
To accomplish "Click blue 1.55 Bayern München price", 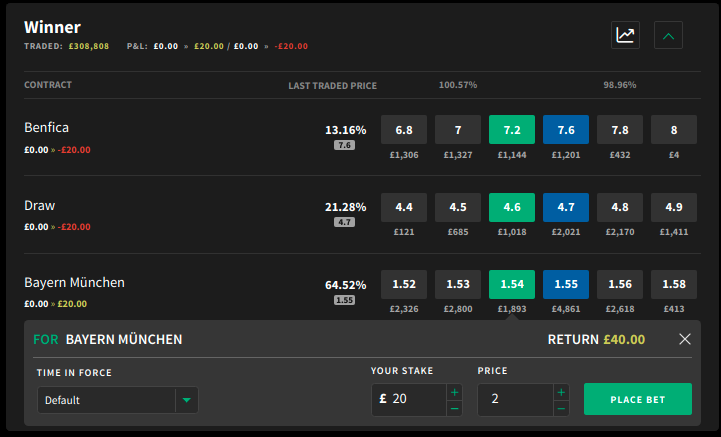I will pyautogui.click(x=566, y=284).
